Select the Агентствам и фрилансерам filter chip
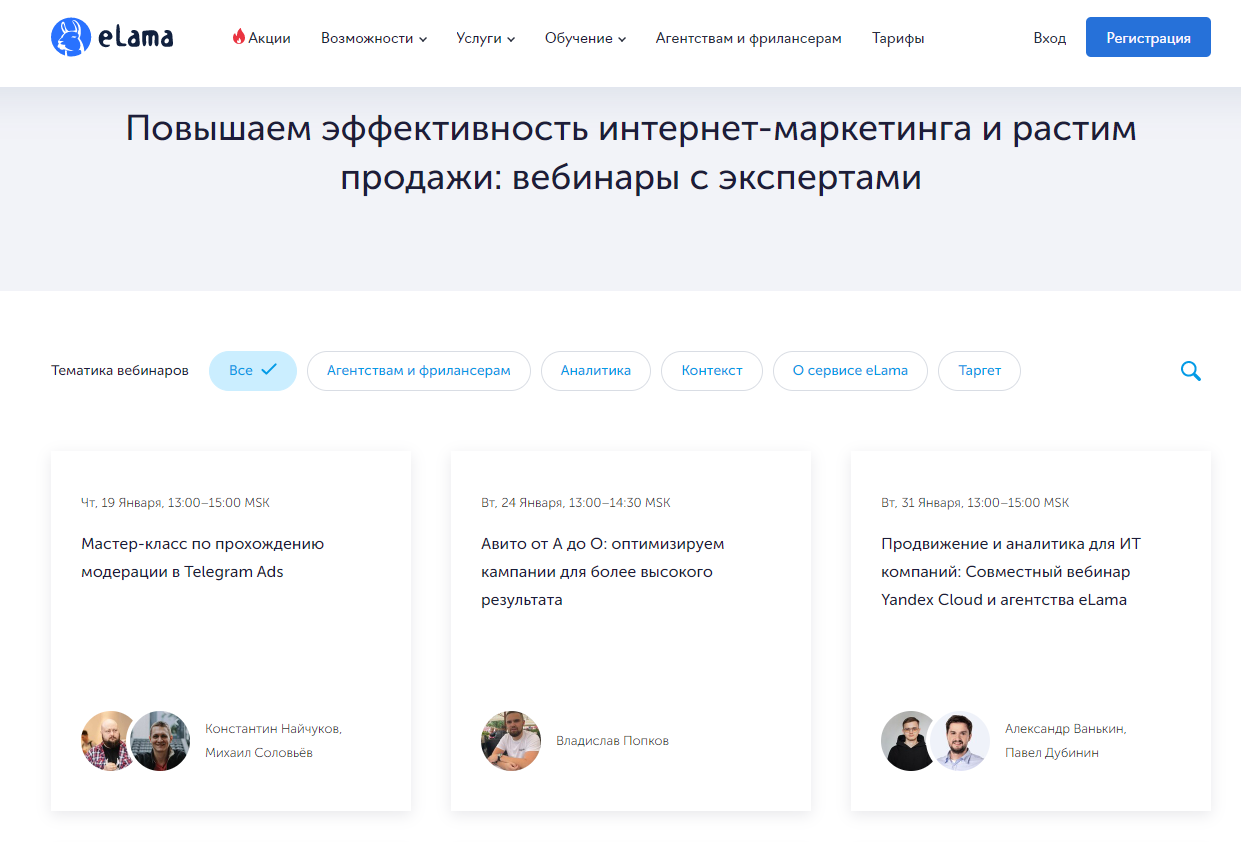 [x=419, y=370]
